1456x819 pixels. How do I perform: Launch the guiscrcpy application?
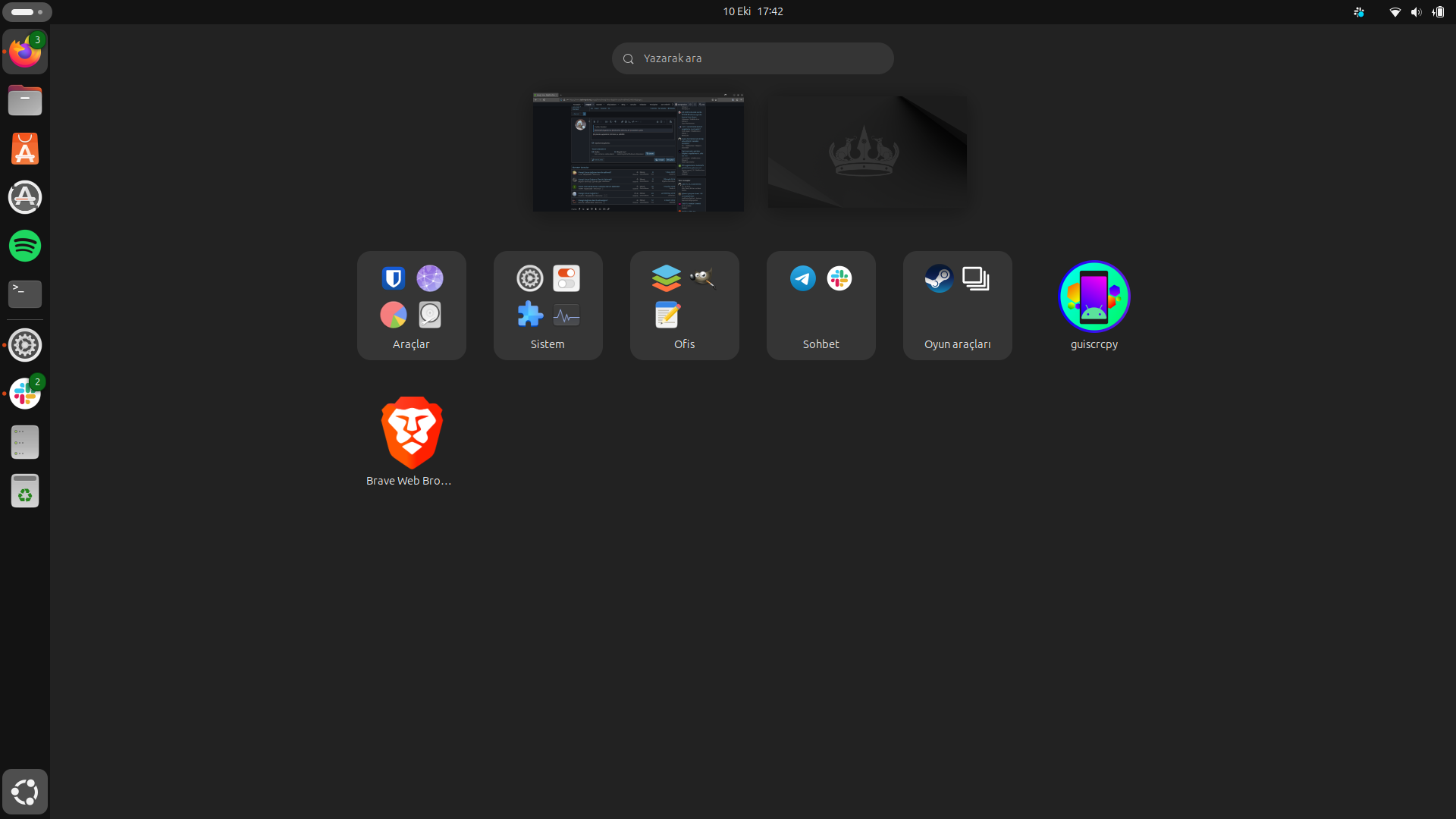pos(1094,297)
